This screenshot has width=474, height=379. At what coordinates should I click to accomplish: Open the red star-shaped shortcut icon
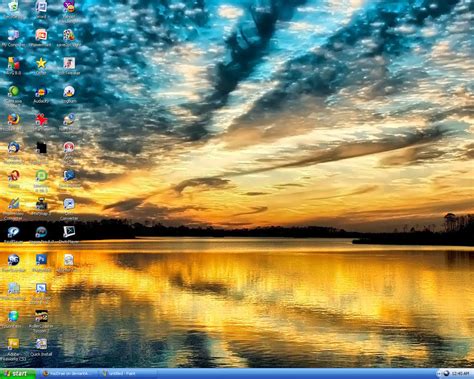[x=41, y=119]
